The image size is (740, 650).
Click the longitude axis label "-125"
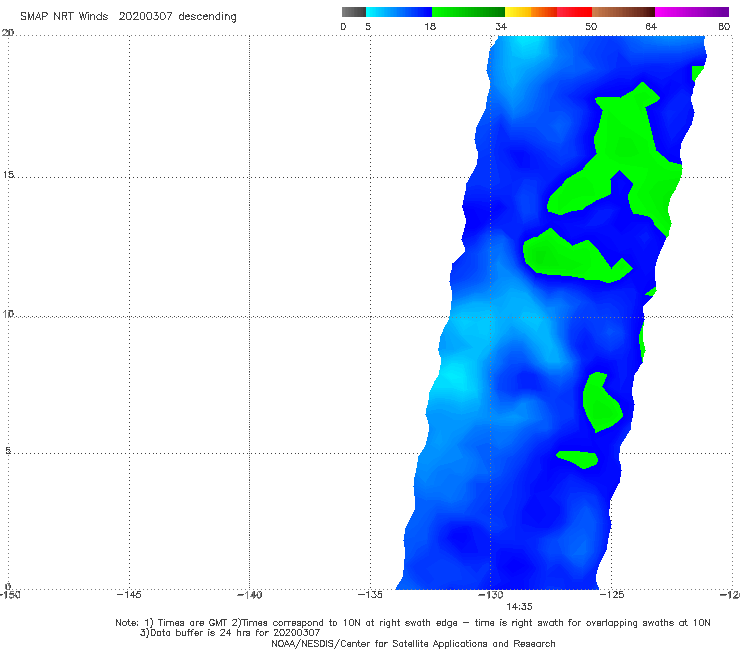[612, 595]
